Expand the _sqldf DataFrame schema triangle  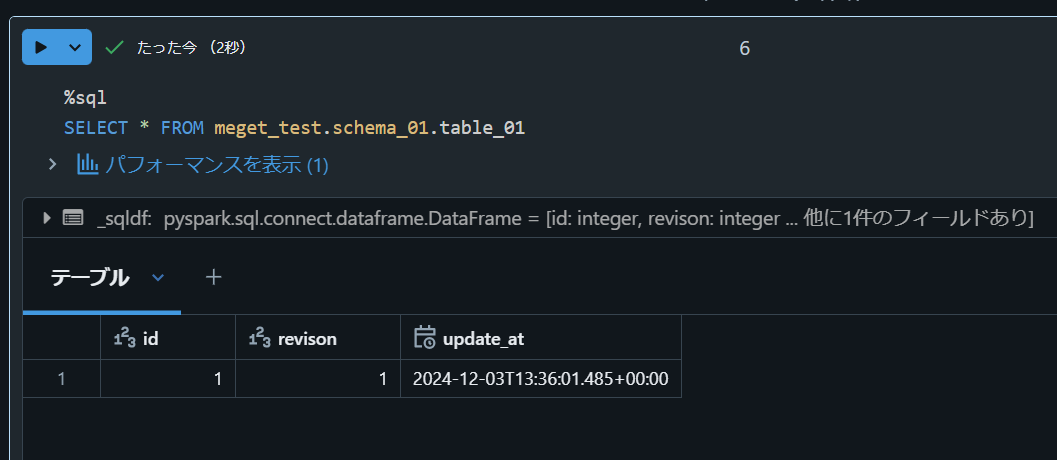coord(46,217)
